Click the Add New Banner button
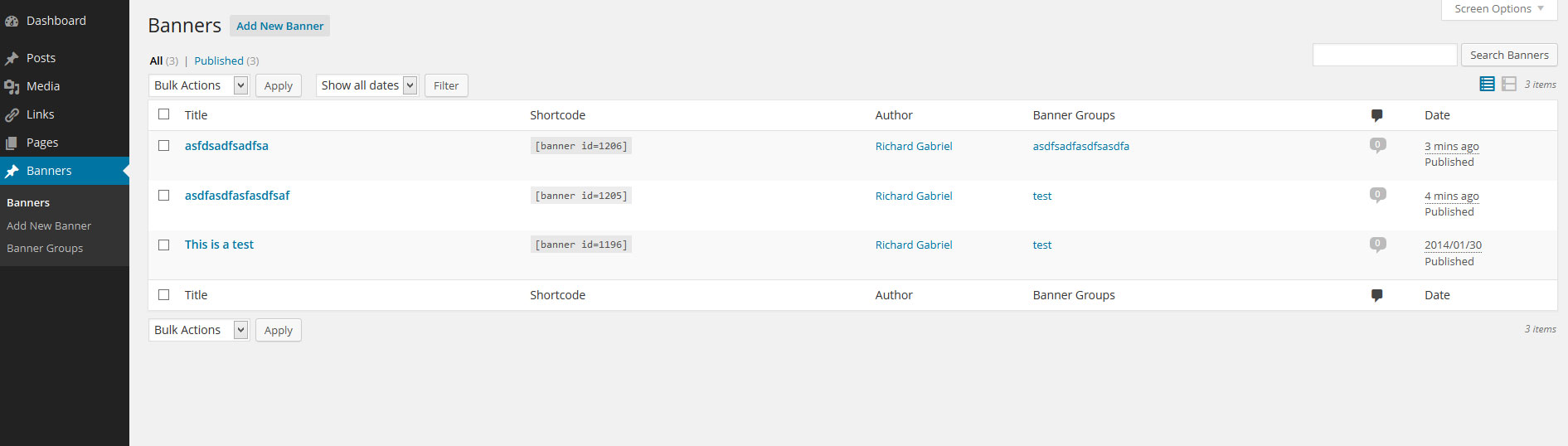 [x=279, y=26]
